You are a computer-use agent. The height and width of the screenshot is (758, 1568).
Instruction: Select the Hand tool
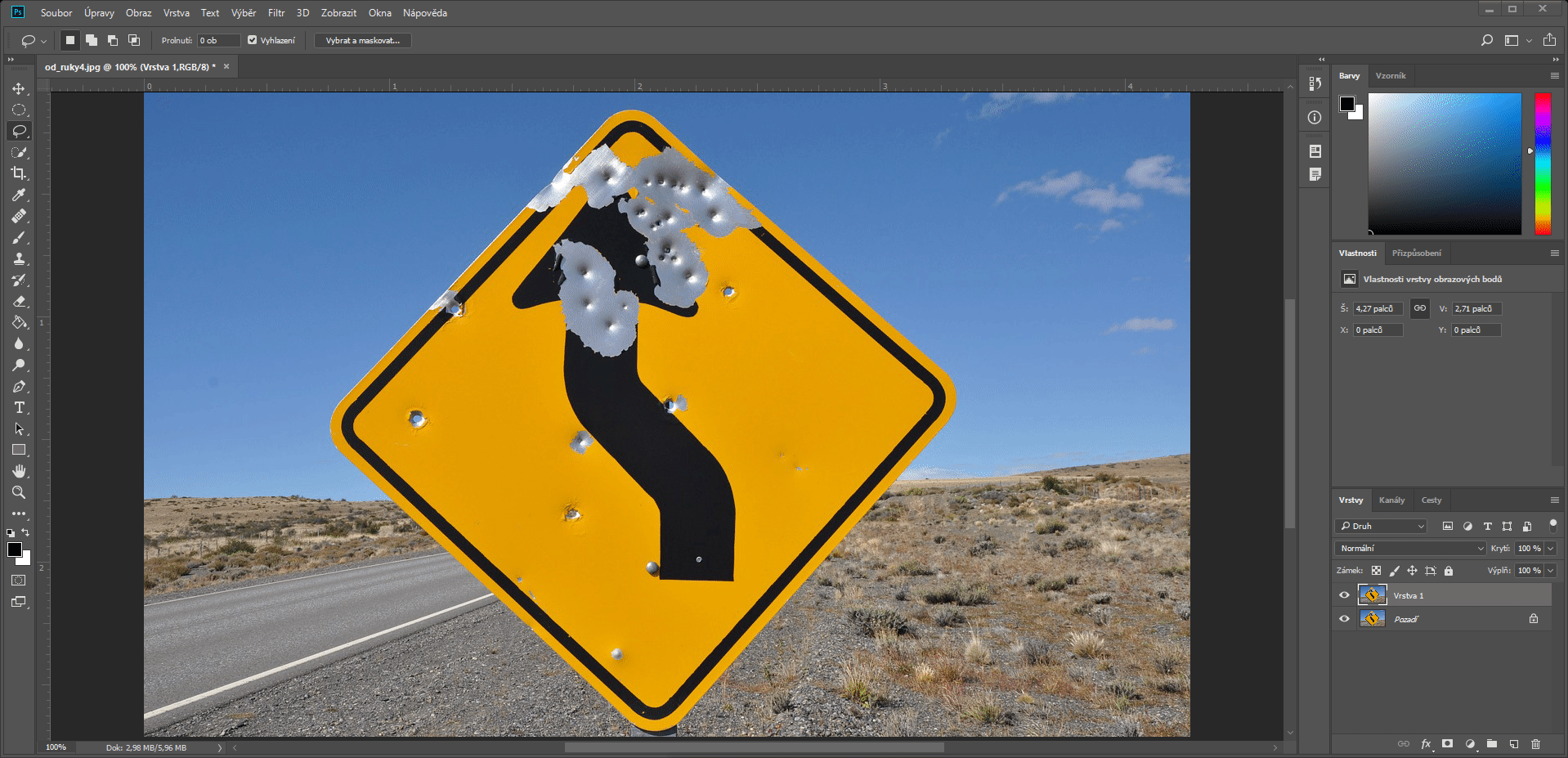tap(19, 471)
